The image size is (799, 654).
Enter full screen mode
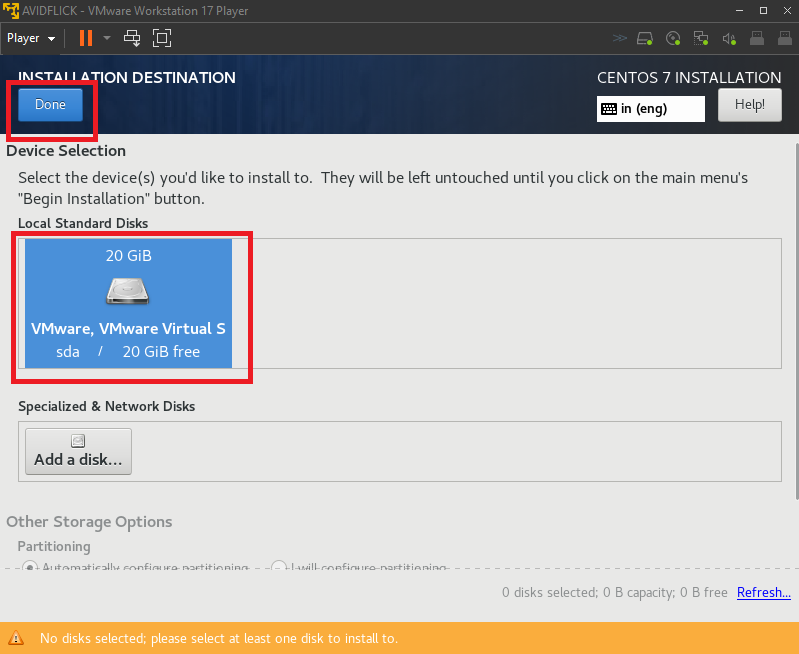tap(162, 38)
